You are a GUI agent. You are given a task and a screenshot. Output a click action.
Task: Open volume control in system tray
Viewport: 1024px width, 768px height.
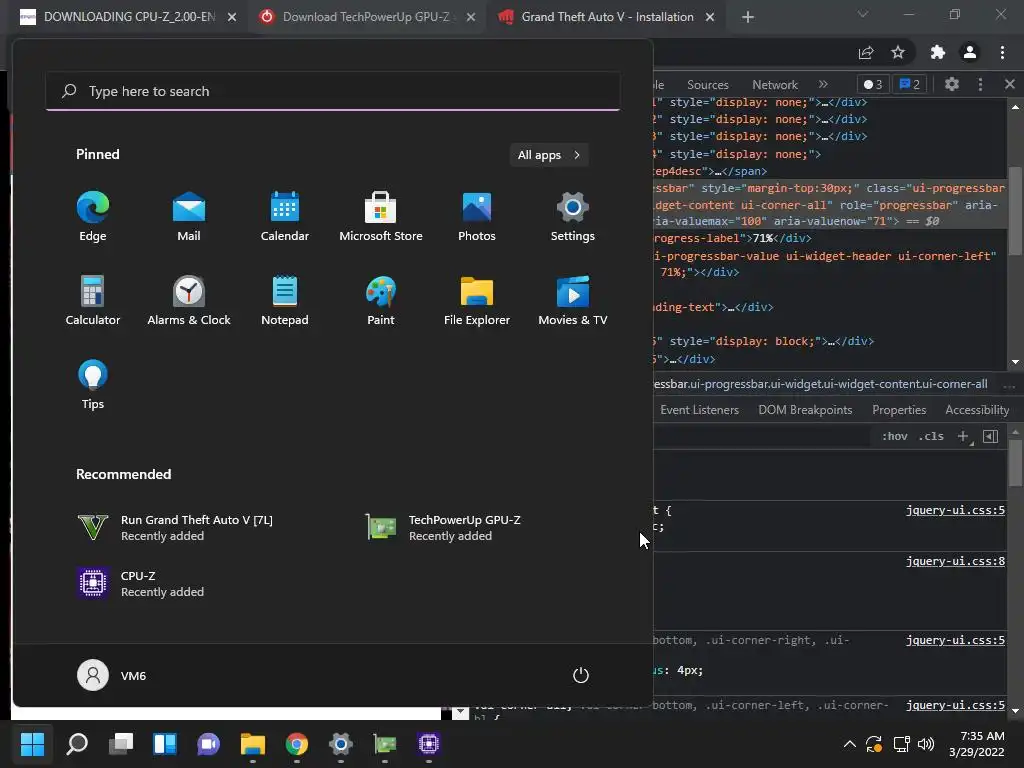point(926,744)
